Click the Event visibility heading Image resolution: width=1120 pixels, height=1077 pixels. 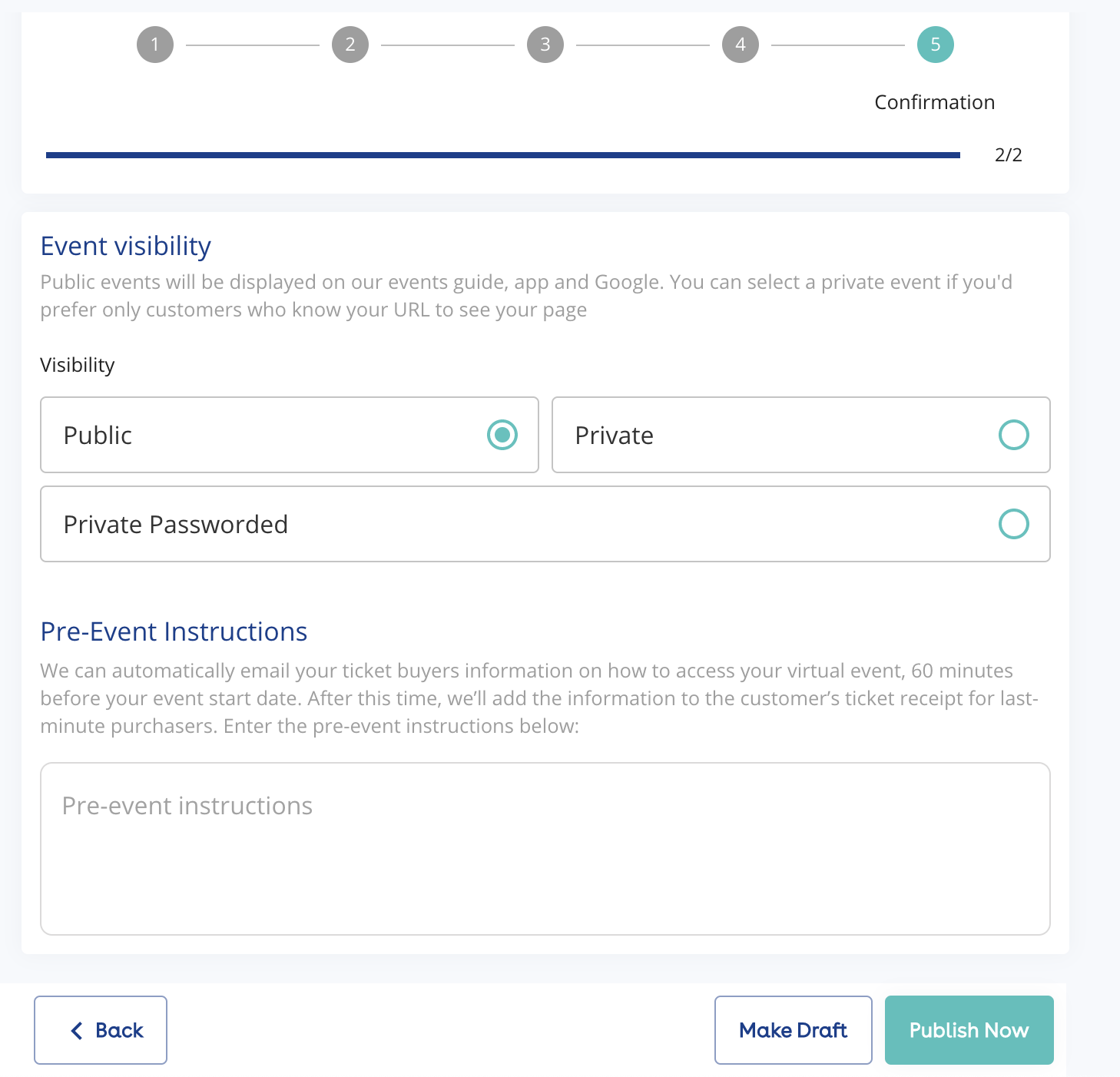coord(126,246)
